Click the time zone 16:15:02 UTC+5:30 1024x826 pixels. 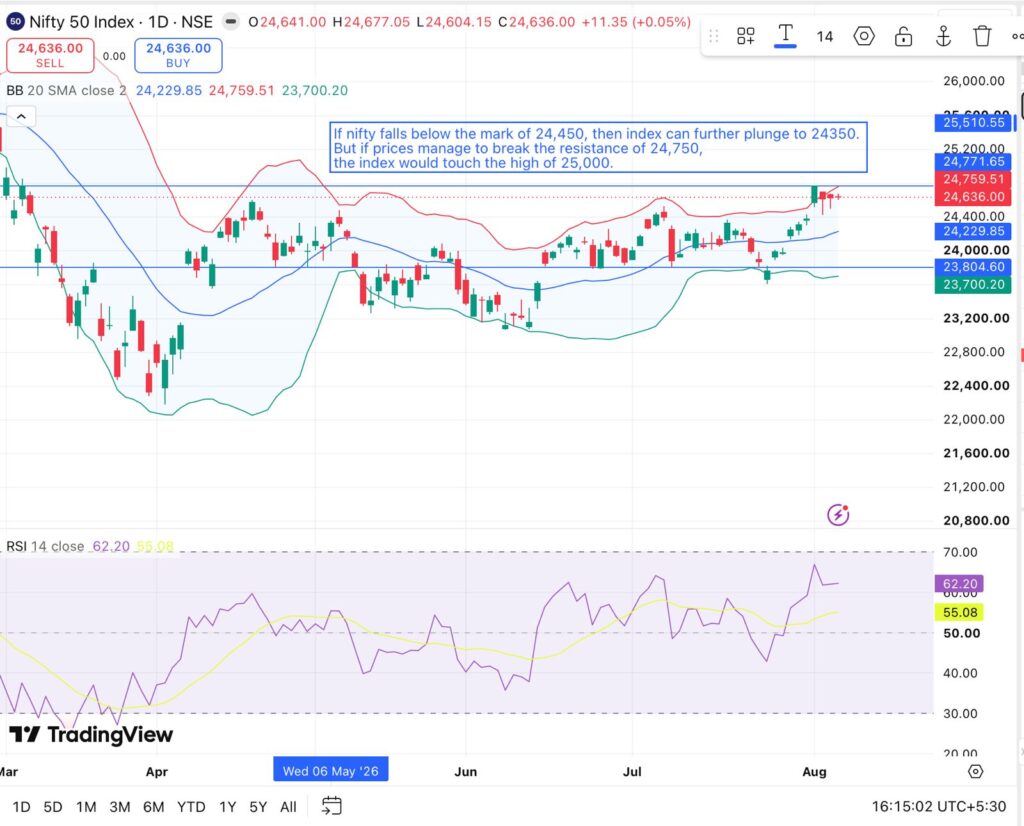pyautogui.click(x=938, y=806)
